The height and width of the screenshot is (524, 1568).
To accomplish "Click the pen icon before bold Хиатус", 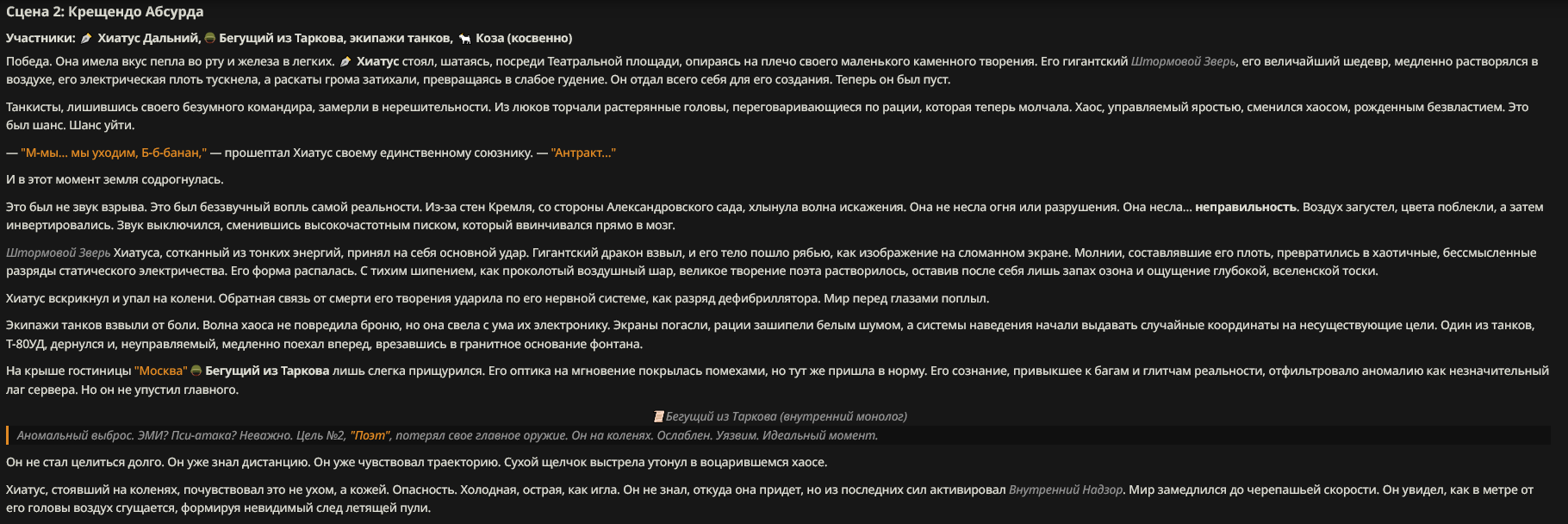I will (x=345, y=61).
